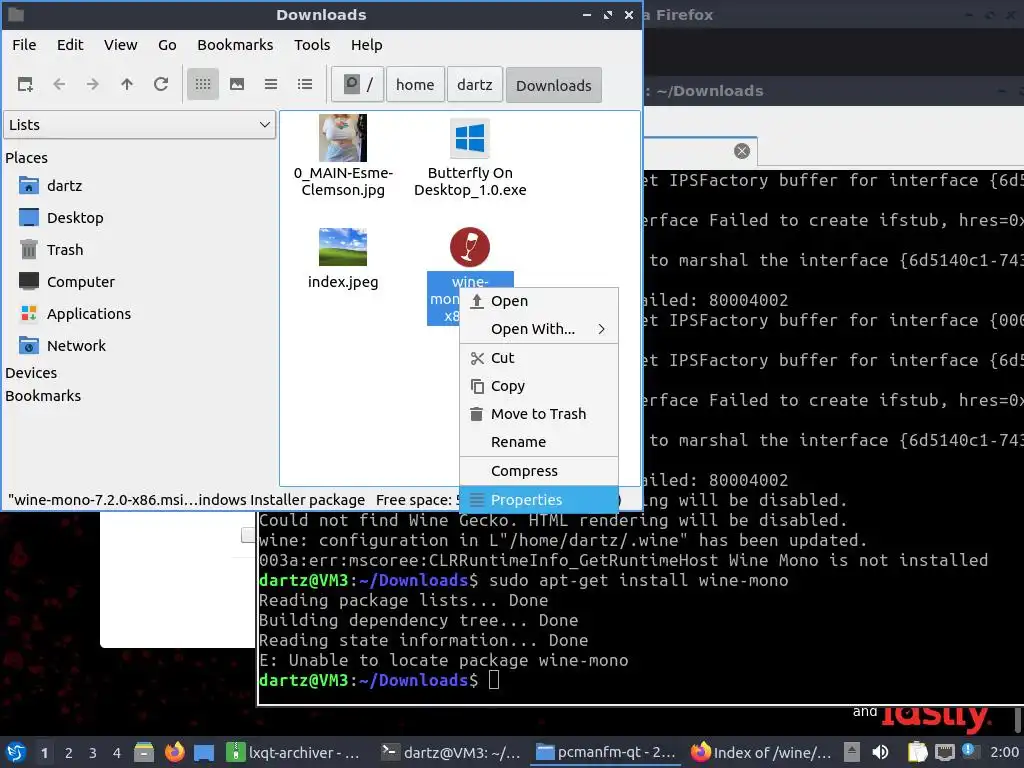Click the root filesystem path button

point(358,84)
